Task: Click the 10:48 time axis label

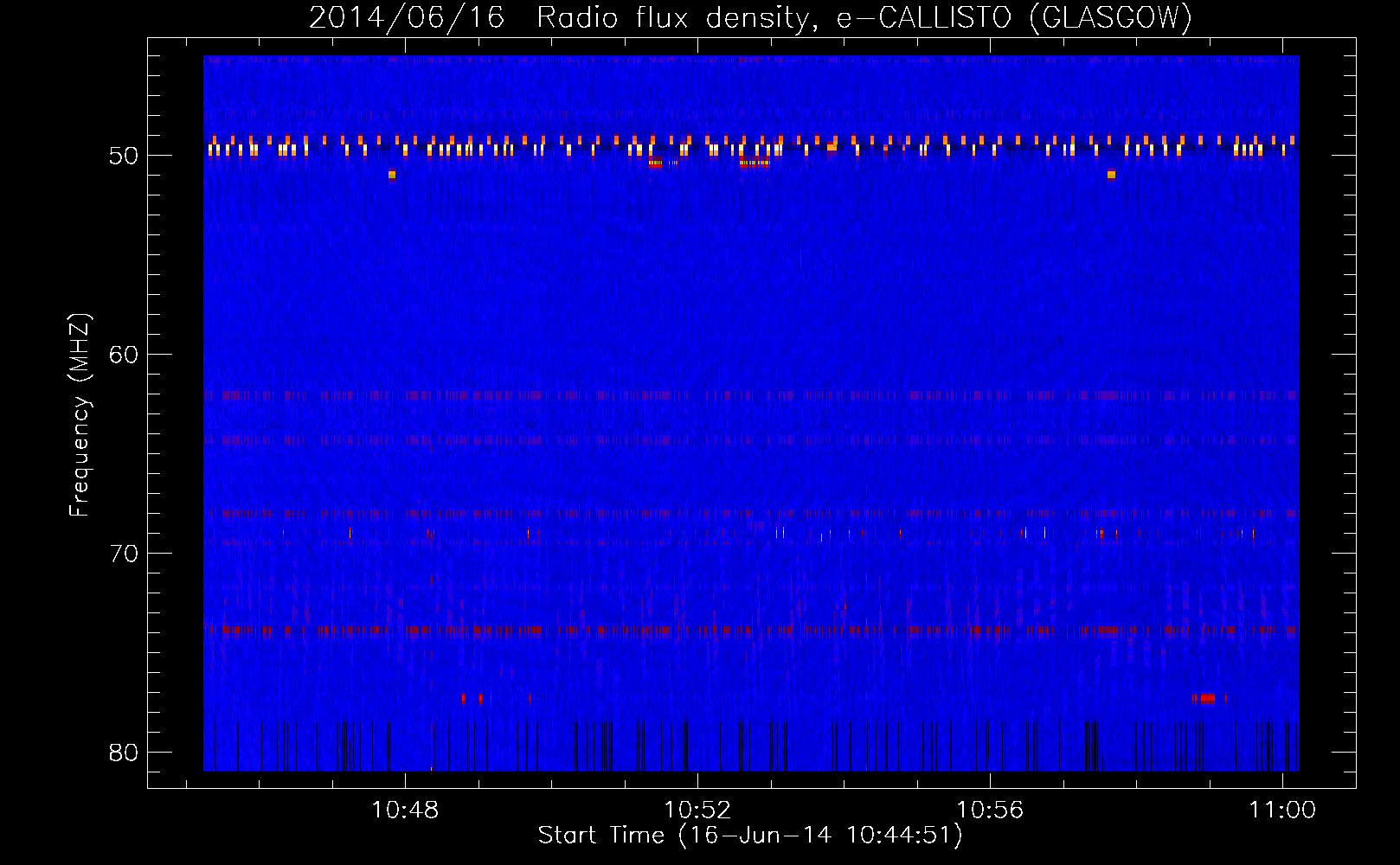Action: click(405, 811)
